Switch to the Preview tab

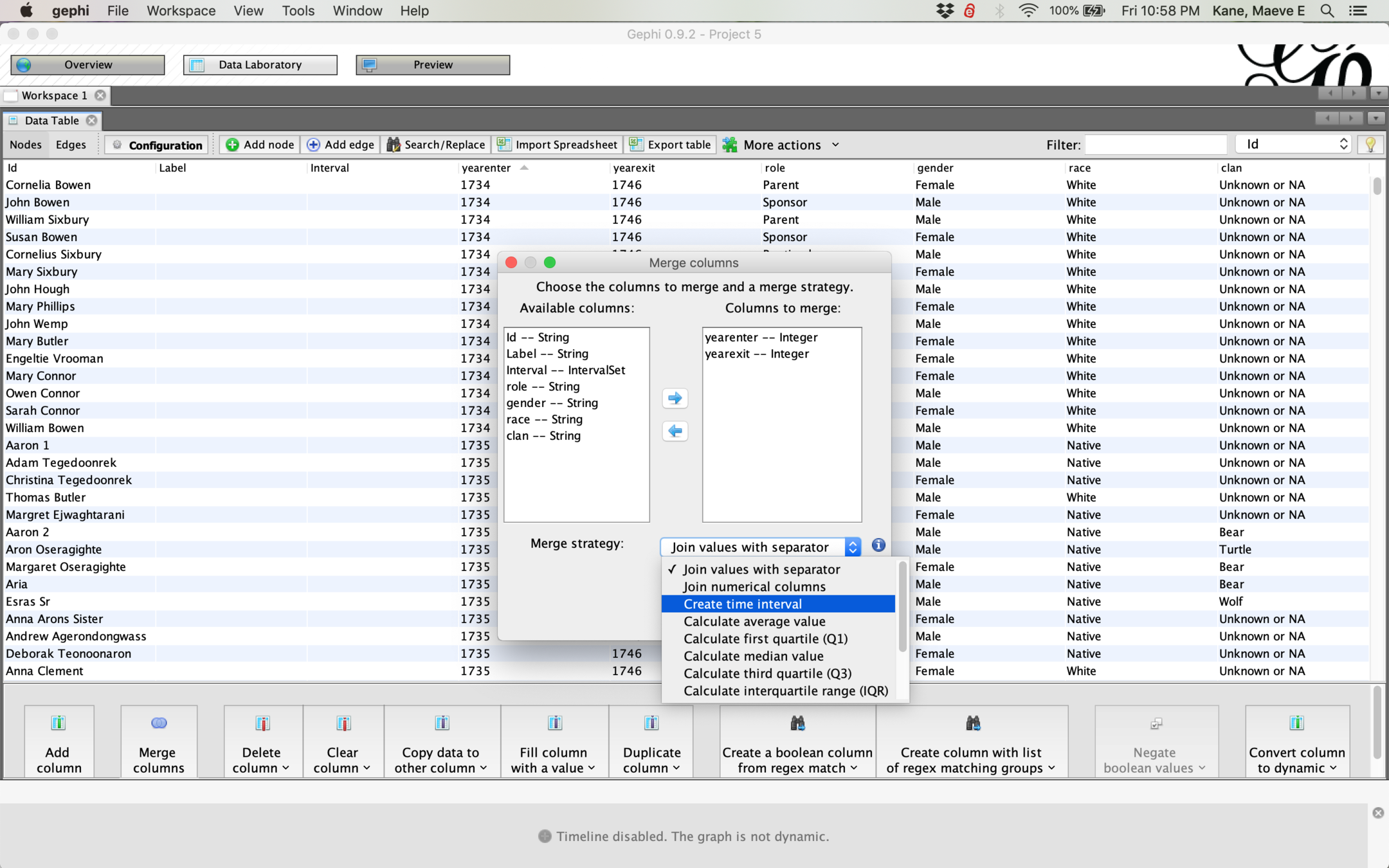[x=433, y=65]
